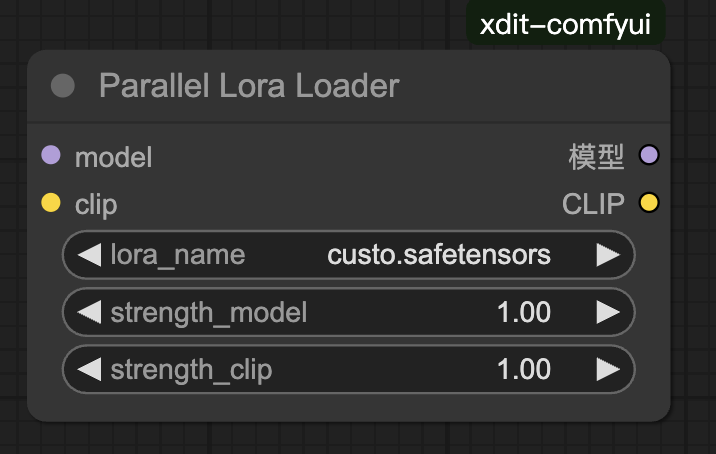Select the Parallel Lora Loader title
716x454 pixels.
[249, 86]
